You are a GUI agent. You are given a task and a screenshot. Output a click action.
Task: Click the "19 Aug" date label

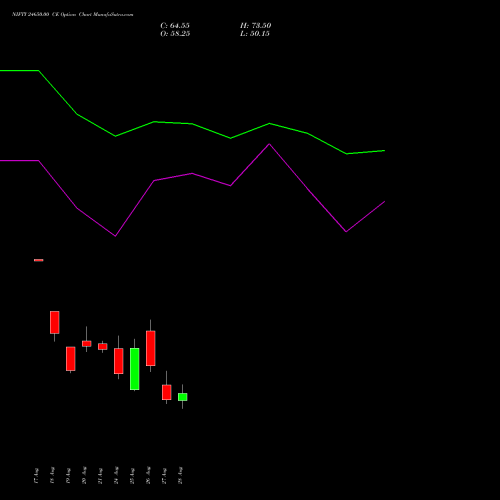(68, 476)
